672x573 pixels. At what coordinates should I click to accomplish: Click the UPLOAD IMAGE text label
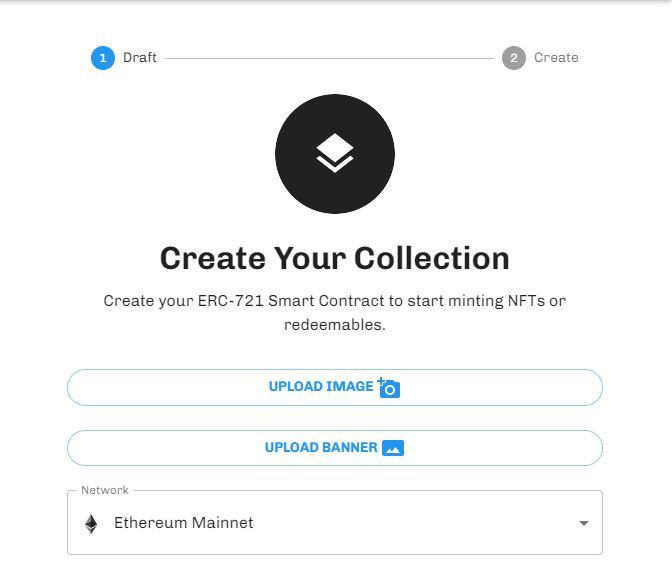pyautogui.click(x=321, y=387)
